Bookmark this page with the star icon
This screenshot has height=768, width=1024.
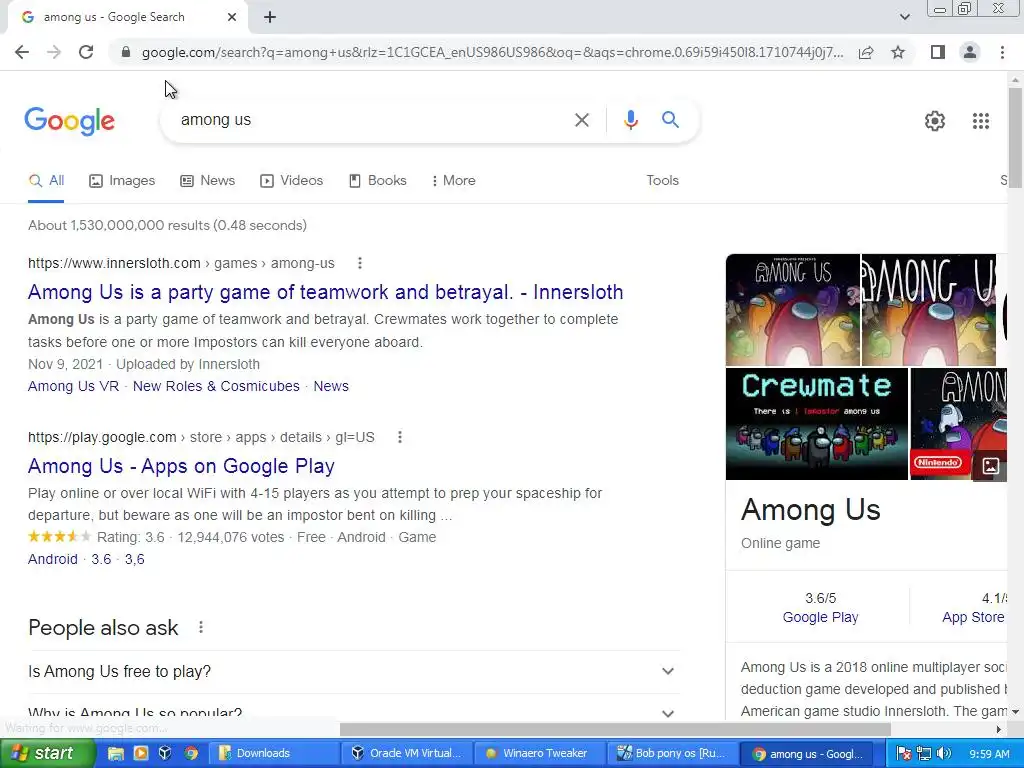tap(898, 52)
